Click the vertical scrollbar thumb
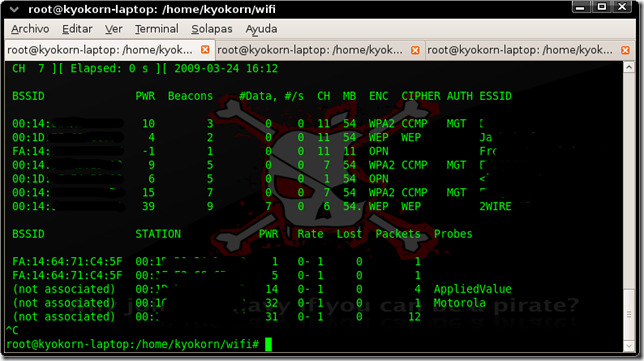 [629, 315]
